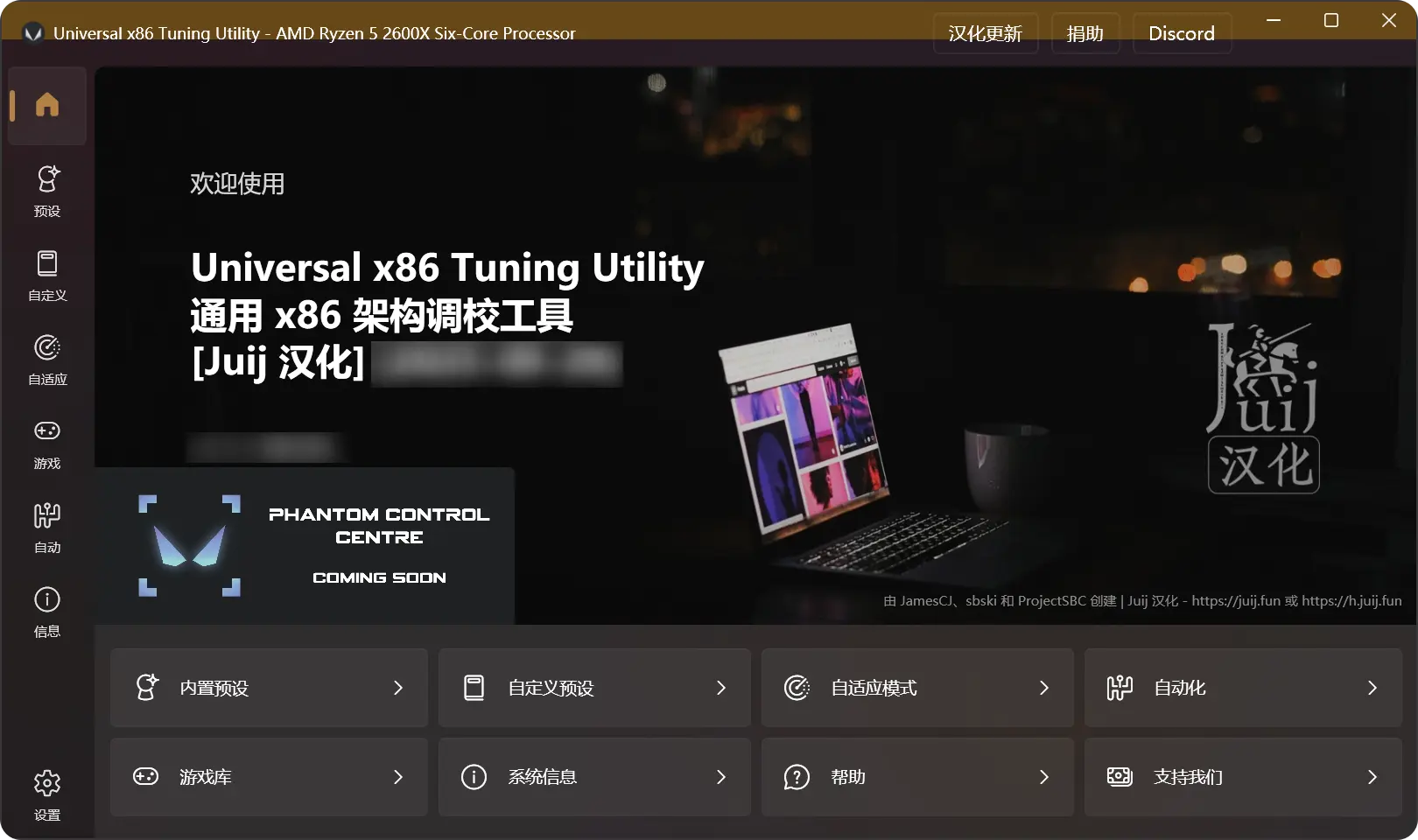
Task: Expand the 自定义预设 tile chevron
Action: point(721,688)
